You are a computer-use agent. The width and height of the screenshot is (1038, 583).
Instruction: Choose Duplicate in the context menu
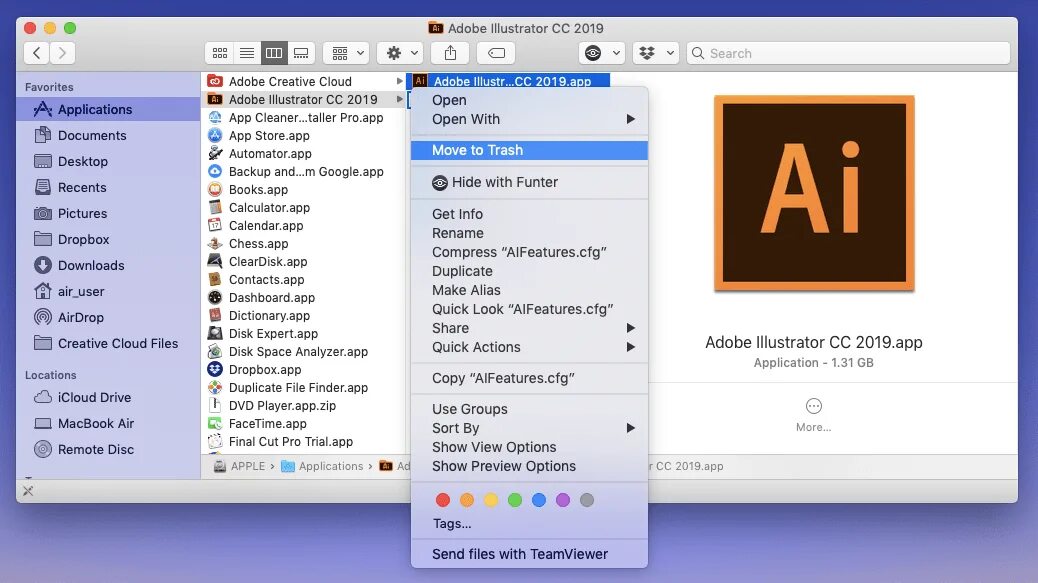tap(529, 271)
